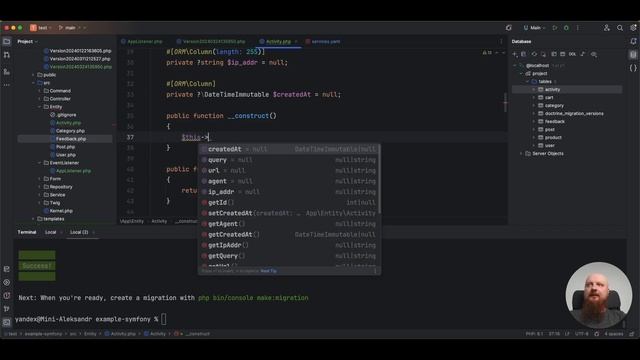
Task: Open the Commit tool window icon
Action: 7,55
